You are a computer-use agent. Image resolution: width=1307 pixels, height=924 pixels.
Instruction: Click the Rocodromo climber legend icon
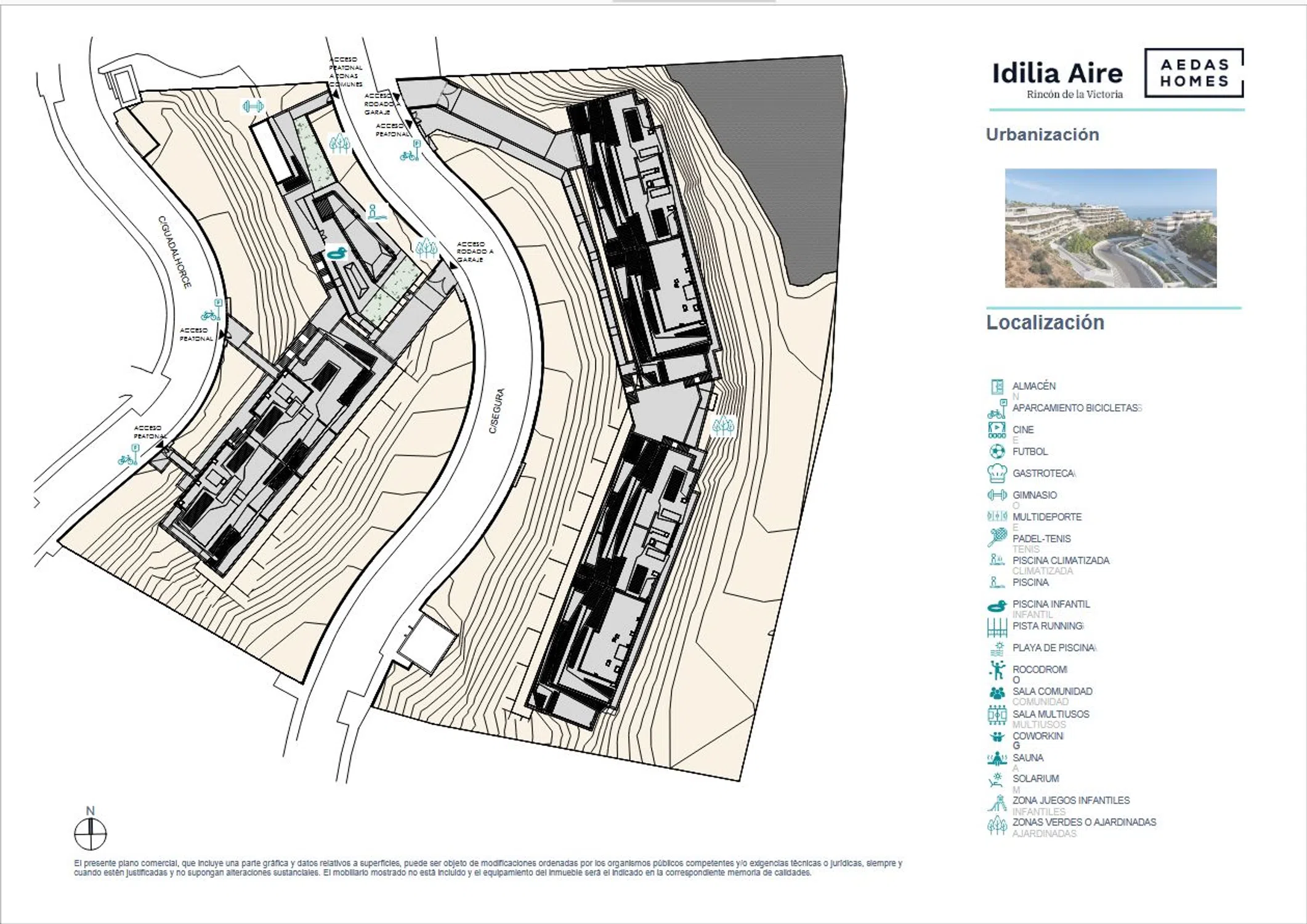coord(997,670)
